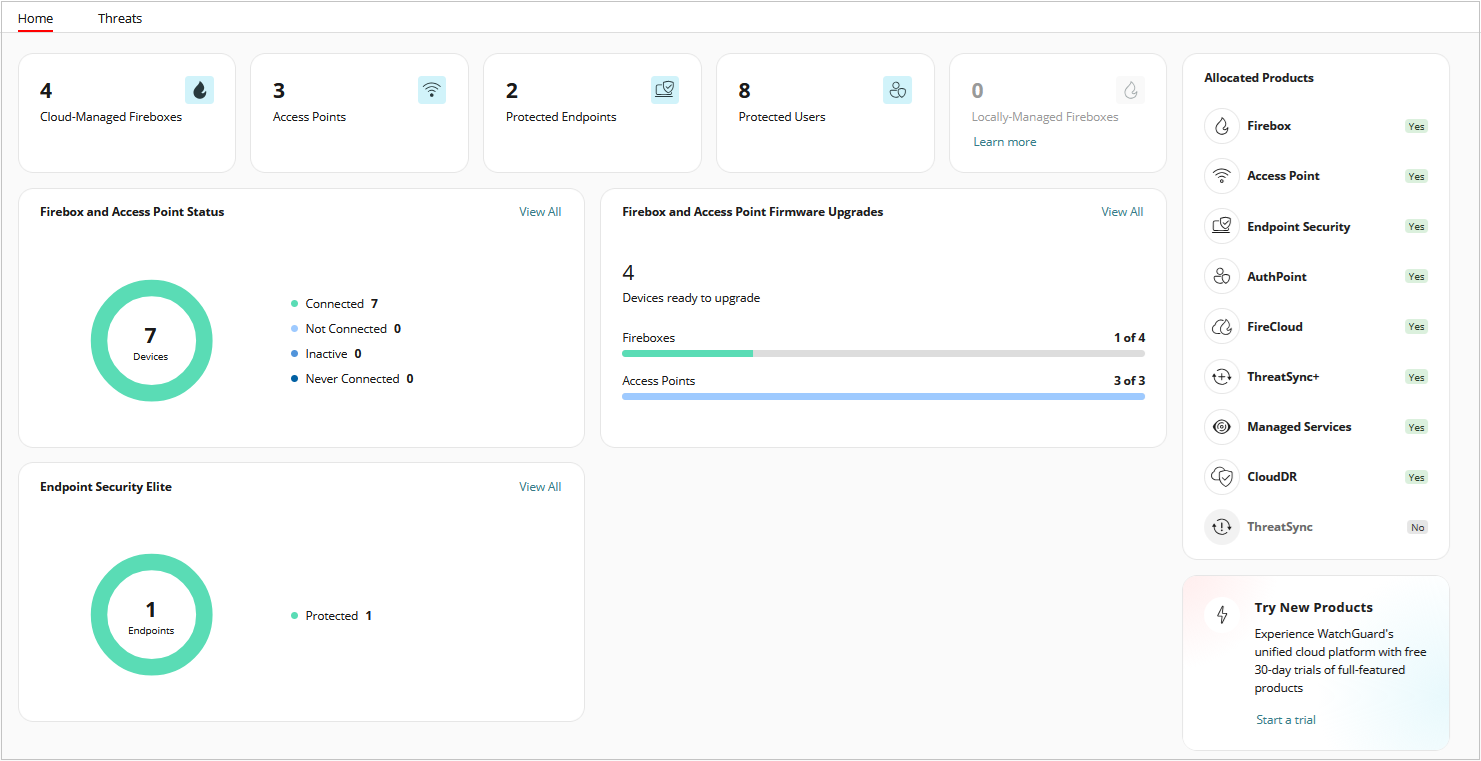Click the 1 Endpoints donut chart
Image resolution: width=1481 pixels, height=761 pixels.
coord(151,615)
